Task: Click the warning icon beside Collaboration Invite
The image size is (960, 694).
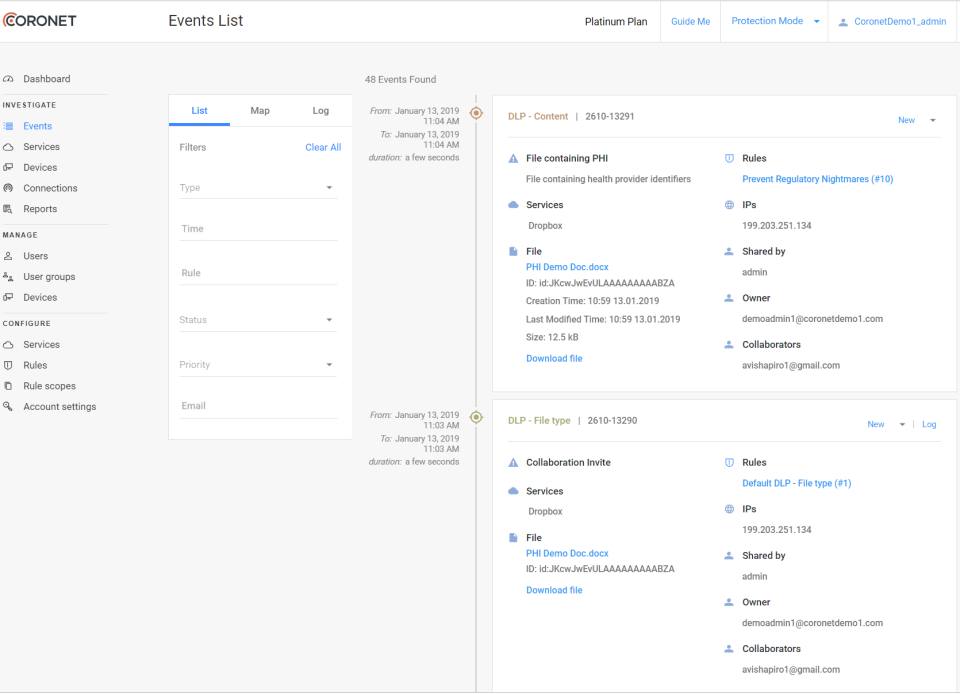Action: 513,463
